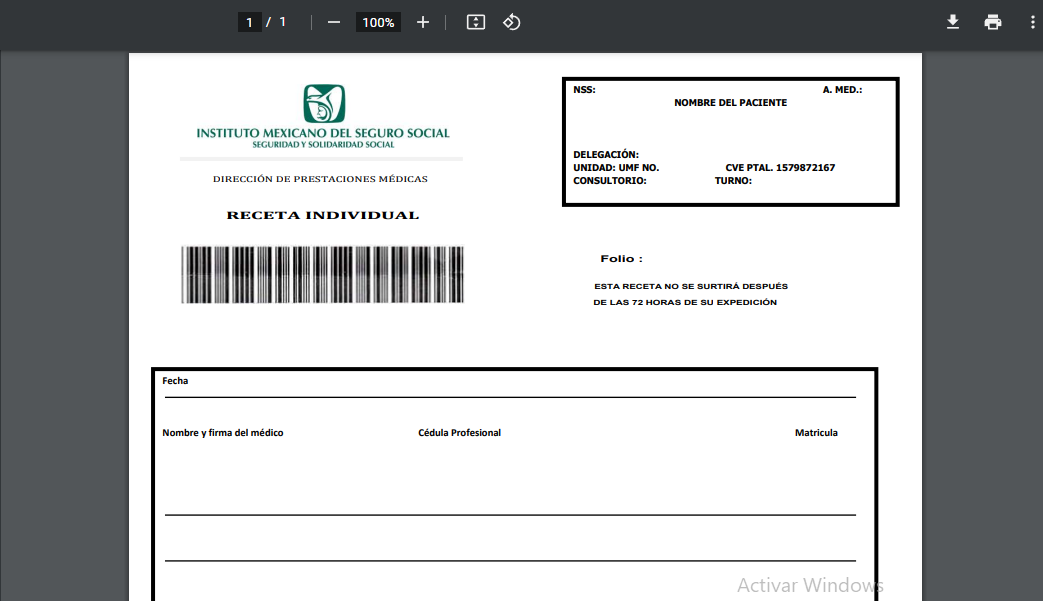Viewport: 1043px width, 601px height.
Task: Select the 100% zoom level field
Action: [x=378, y=22]
